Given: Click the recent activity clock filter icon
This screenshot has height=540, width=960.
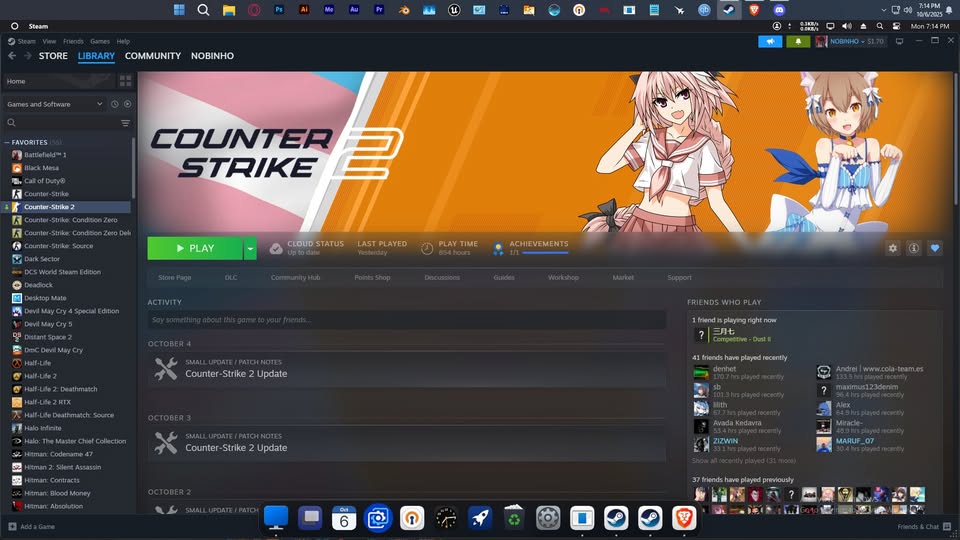Looking at the screenshot, I should tap(115, 104).
